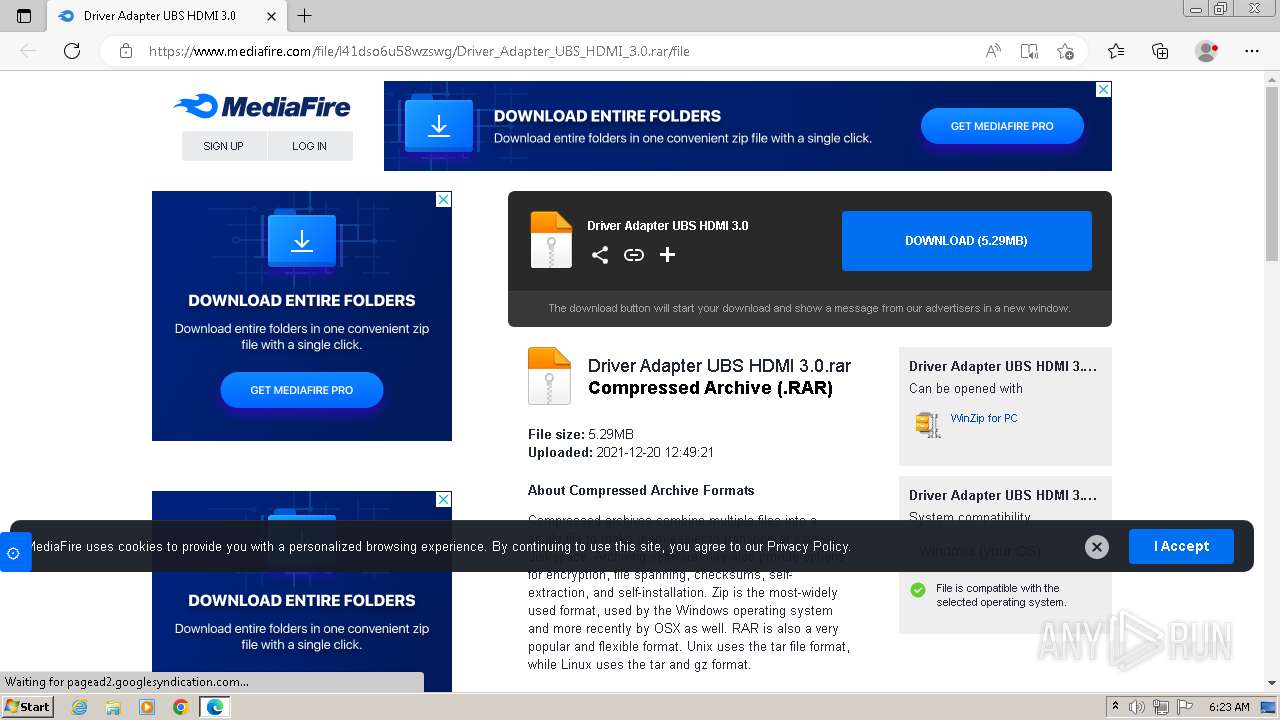The width and height of the screenshot is (1280, 720).
Task: Open Chrome from the taskbar
Action: point(180,707)
